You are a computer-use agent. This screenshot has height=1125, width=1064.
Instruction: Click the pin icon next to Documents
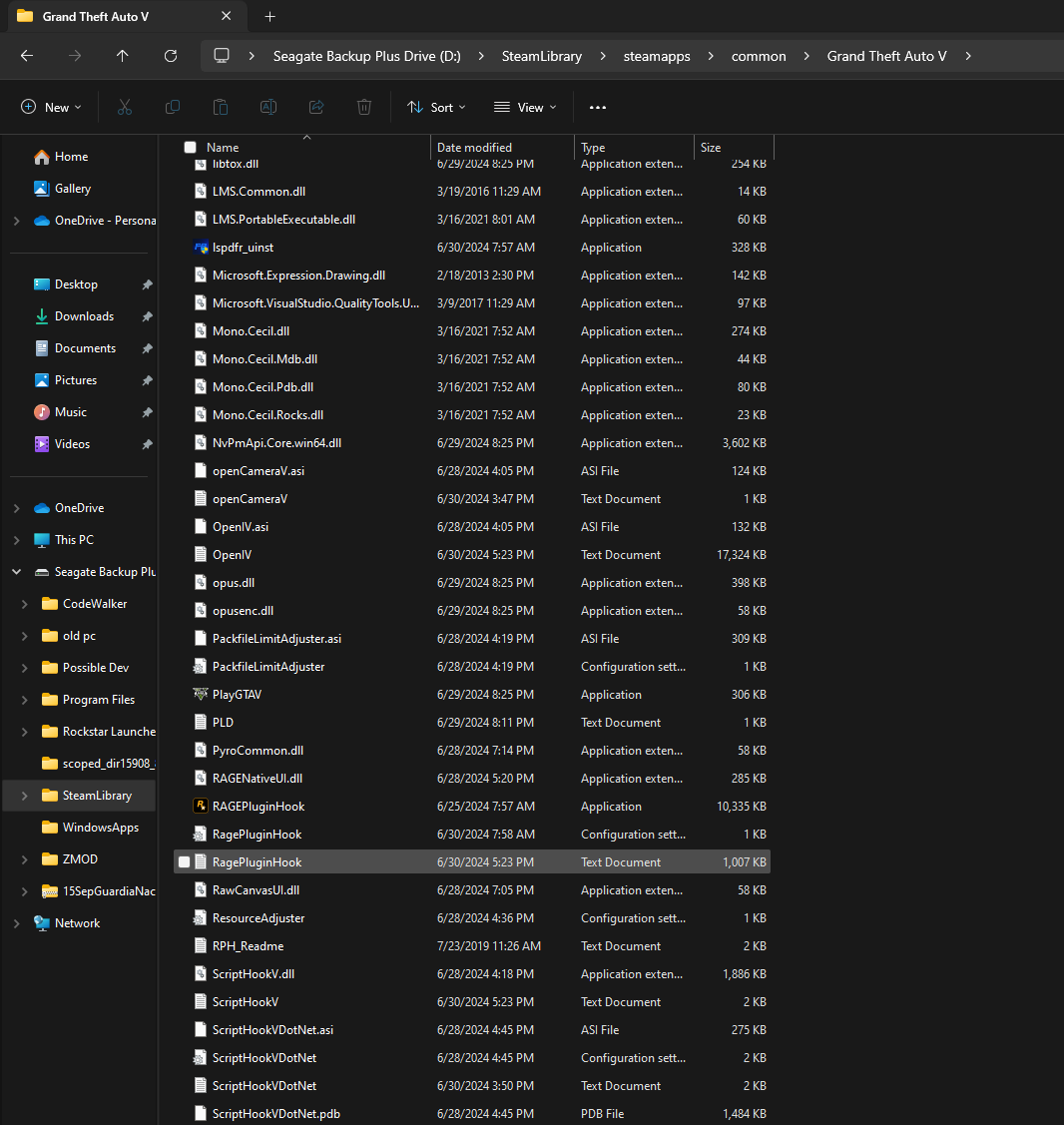[147, 348]
